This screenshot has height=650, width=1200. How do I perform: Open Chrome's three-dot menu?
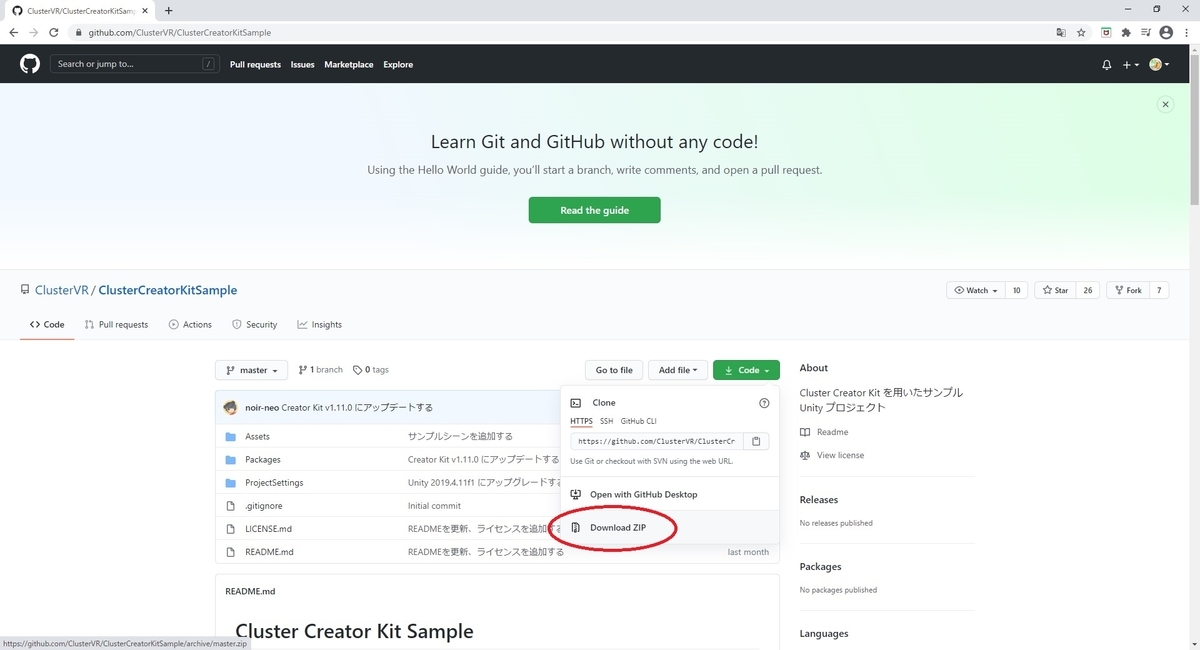coord(1186,32)
